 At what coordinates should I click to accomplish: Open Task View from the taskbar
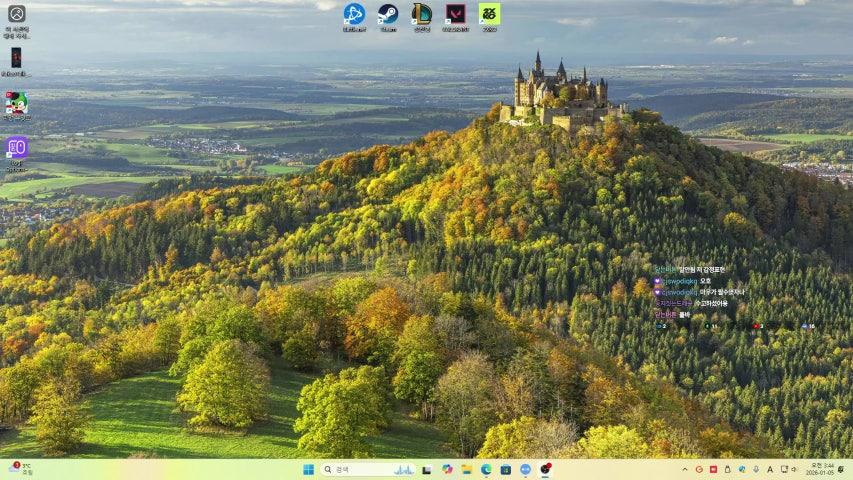(427, 469)
